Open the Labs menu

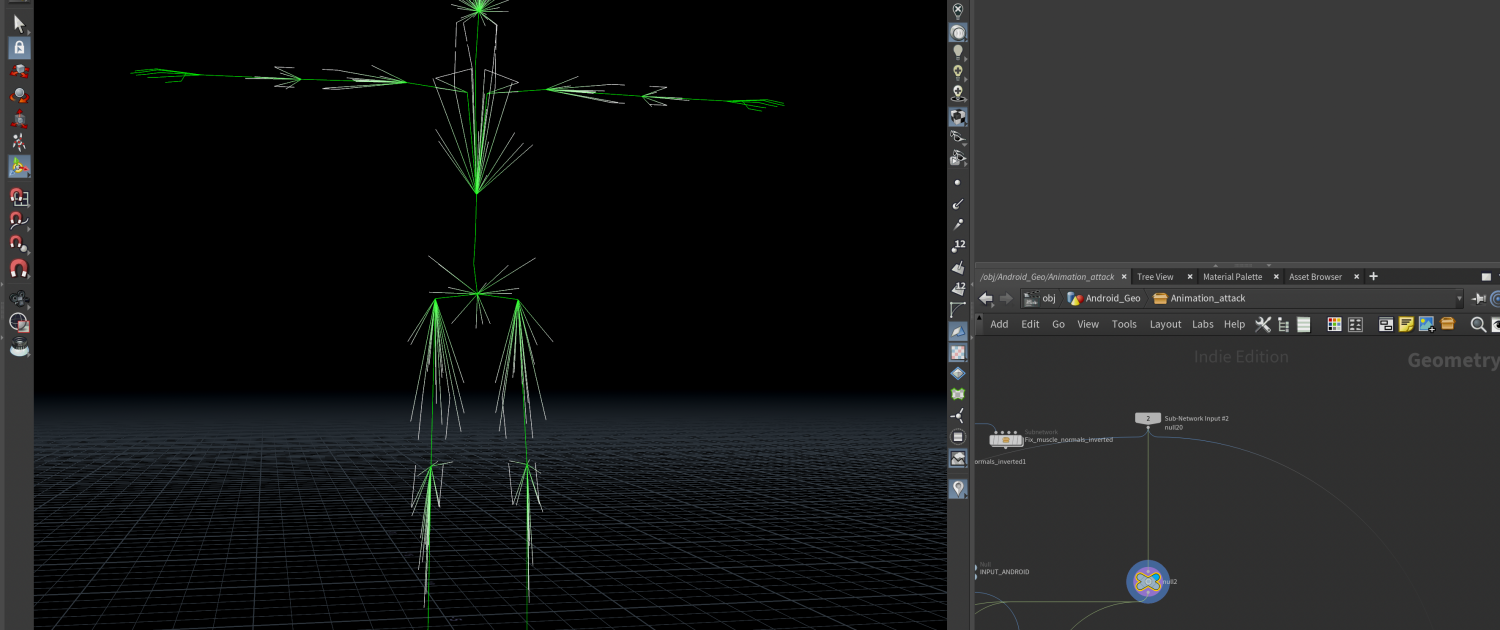pos(1202,324)
